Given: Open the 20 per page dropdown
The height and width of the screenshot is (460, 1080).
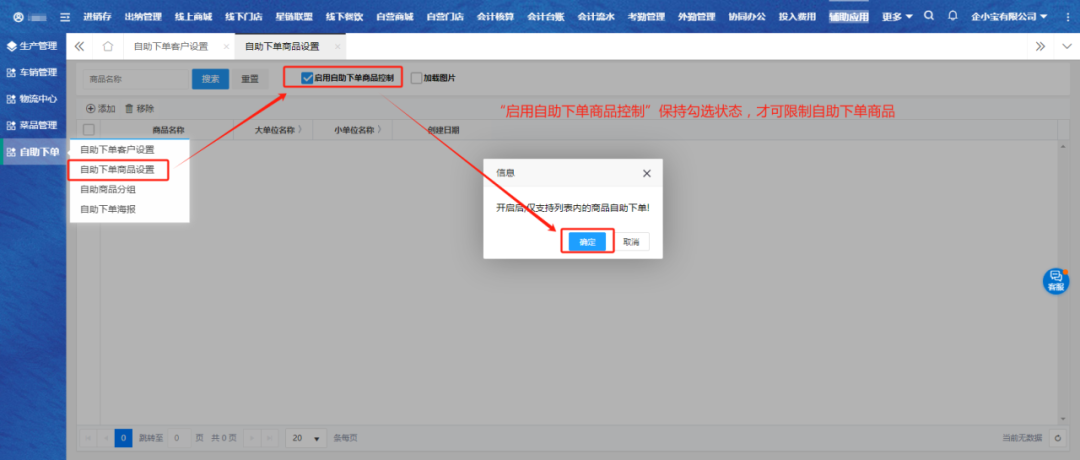Looking at the screenshot, I should point(306,438).
